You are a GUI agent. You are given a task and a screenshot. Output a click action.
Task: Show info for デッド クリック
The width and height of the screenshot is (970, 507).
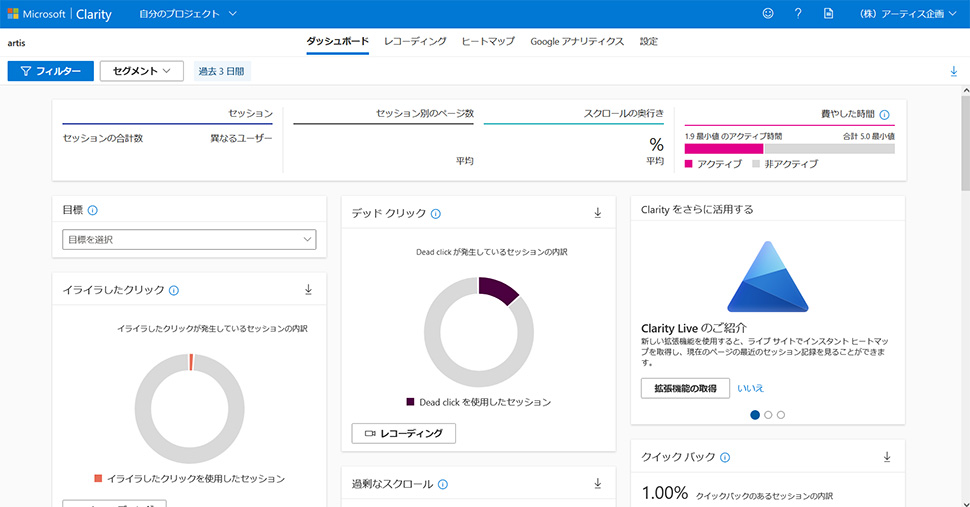click(x=436, y=213)
